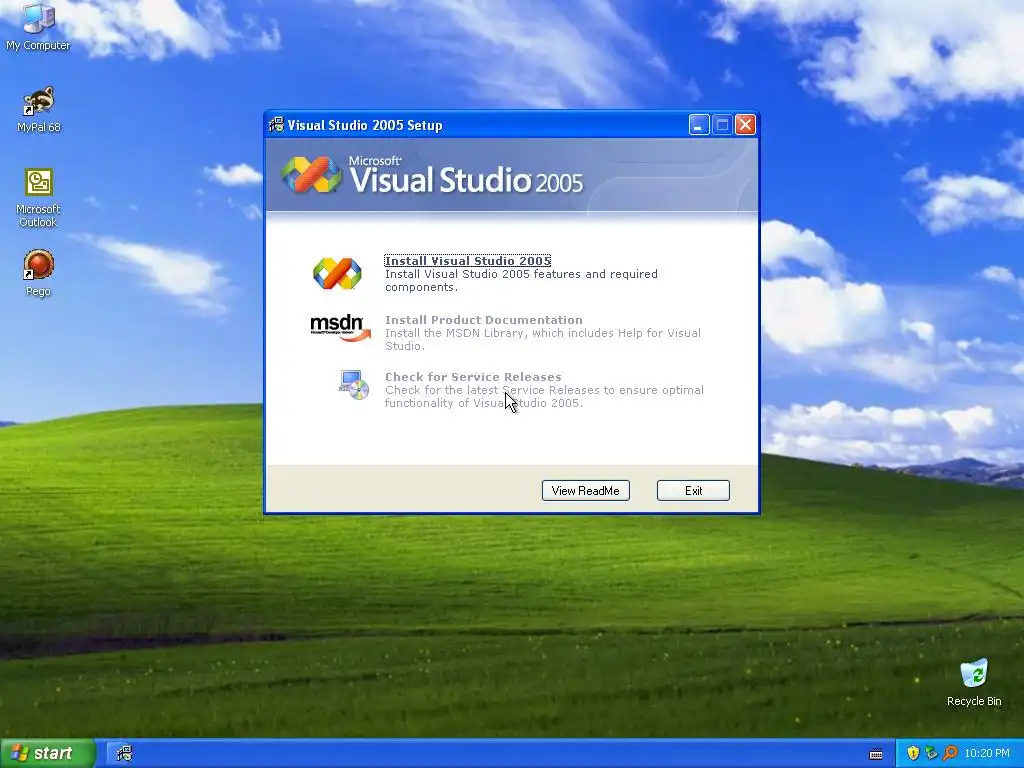
Task: Minimize the Visual Studio 2005 Setup window
Action: click(x=699, y=125)
